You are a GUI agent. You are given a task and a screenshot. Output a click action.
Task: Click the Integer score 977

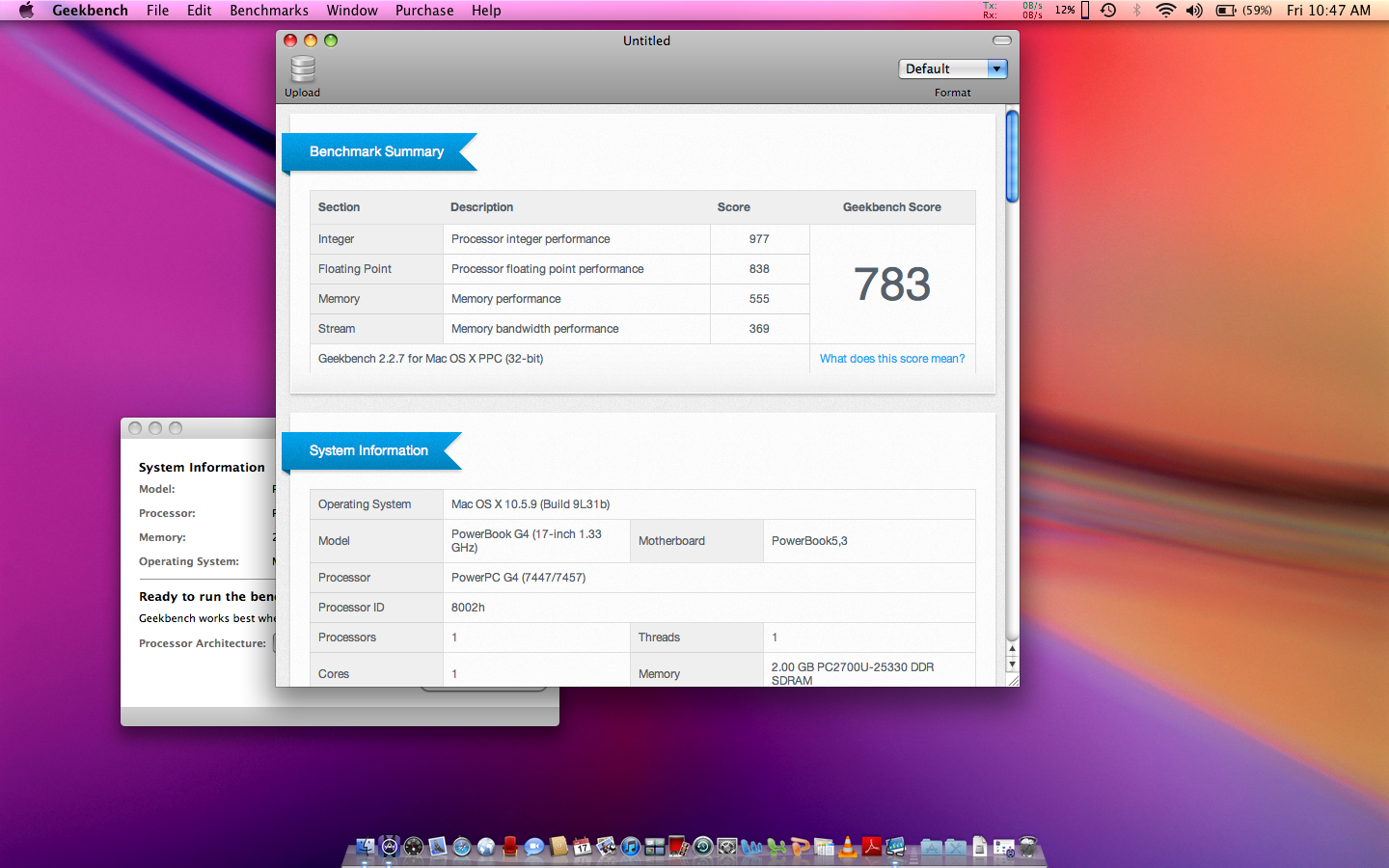(x=759, y=239)
